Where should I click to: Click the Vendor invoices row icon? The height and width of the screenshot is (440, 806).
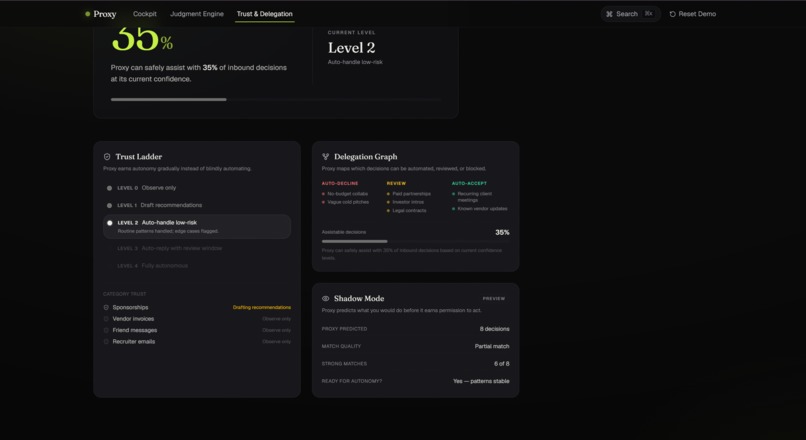click(x=106, y=319)
